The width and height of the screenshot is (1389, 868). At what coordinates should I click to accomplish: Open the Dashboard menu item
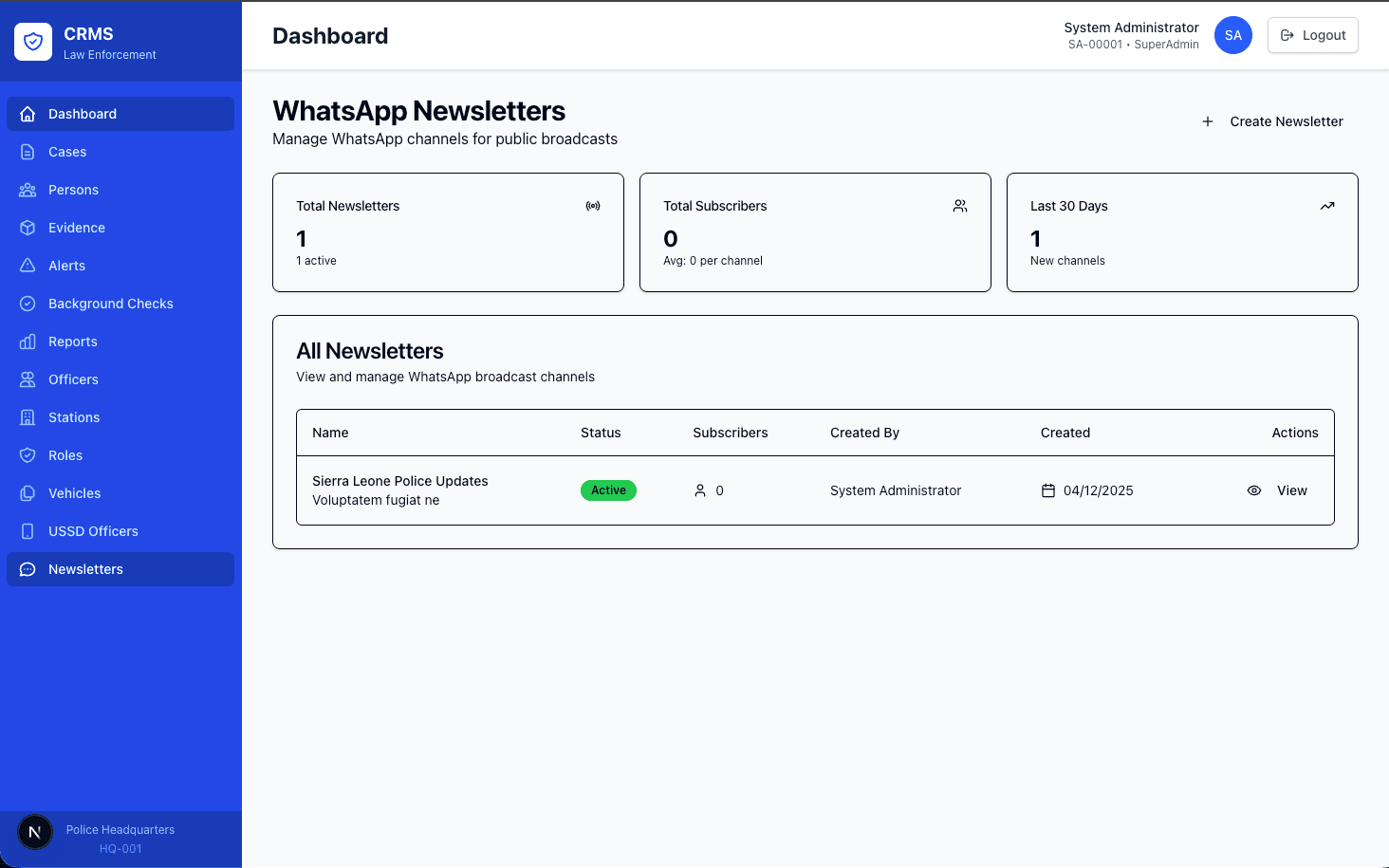point(120,114)
